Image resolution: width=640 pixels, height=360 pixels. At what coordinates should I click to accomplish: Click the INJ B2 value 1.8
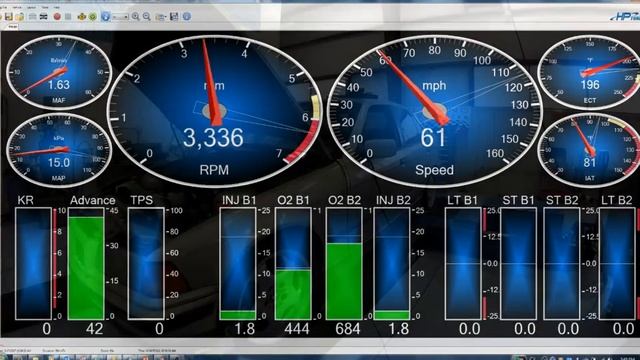coord(399,329)
